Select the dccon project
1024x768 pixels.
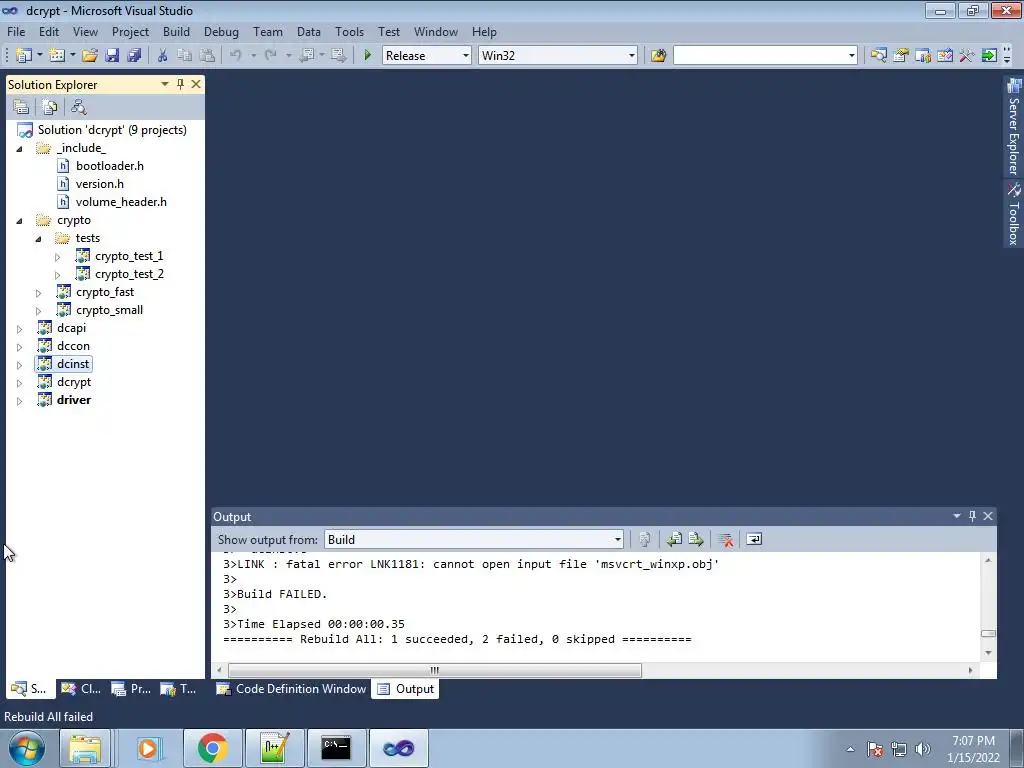(73, 346)
